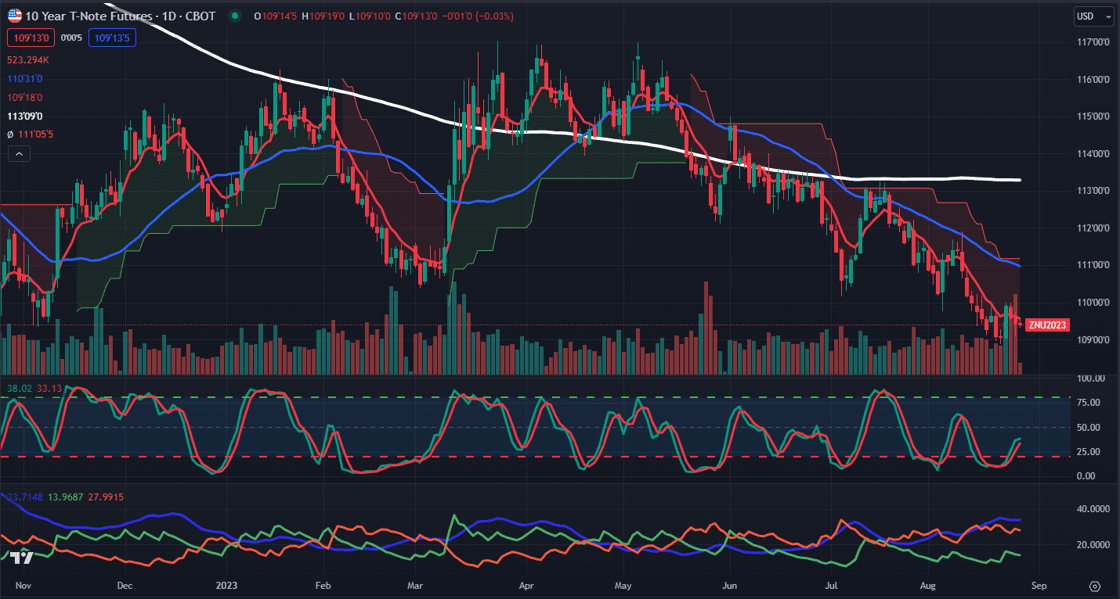The height and width of the screenshot is (599, 1120).
Task: Open the USD currency dropdown
Action: point(1094,16)
